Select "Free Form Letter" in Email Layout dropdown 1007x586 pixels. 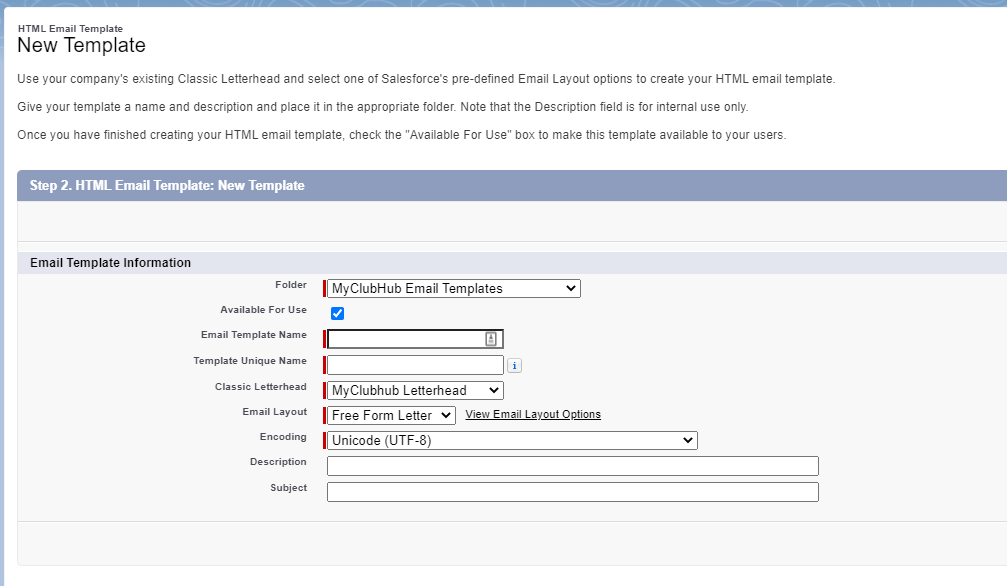[390, 415]
